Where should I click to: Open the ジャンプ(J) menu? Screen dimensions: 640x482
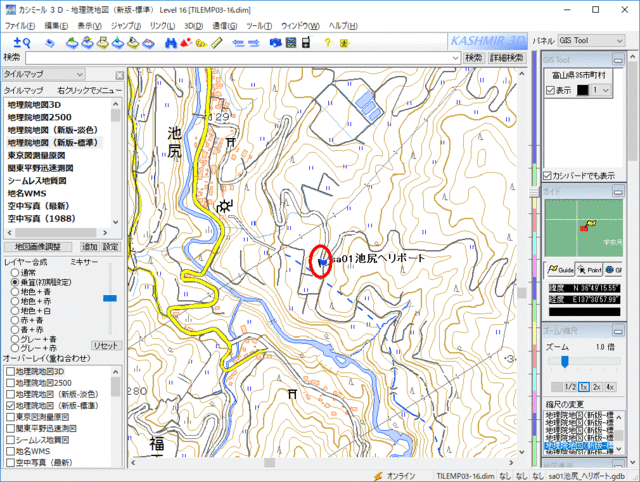pos(126,24)
